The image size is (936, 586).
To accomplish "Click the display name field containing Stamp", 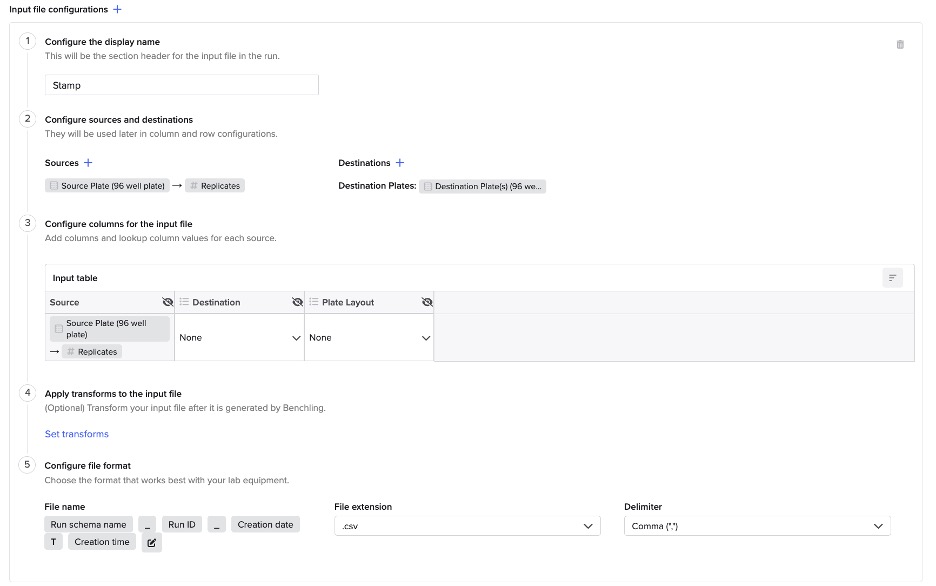I will [181, 86].
